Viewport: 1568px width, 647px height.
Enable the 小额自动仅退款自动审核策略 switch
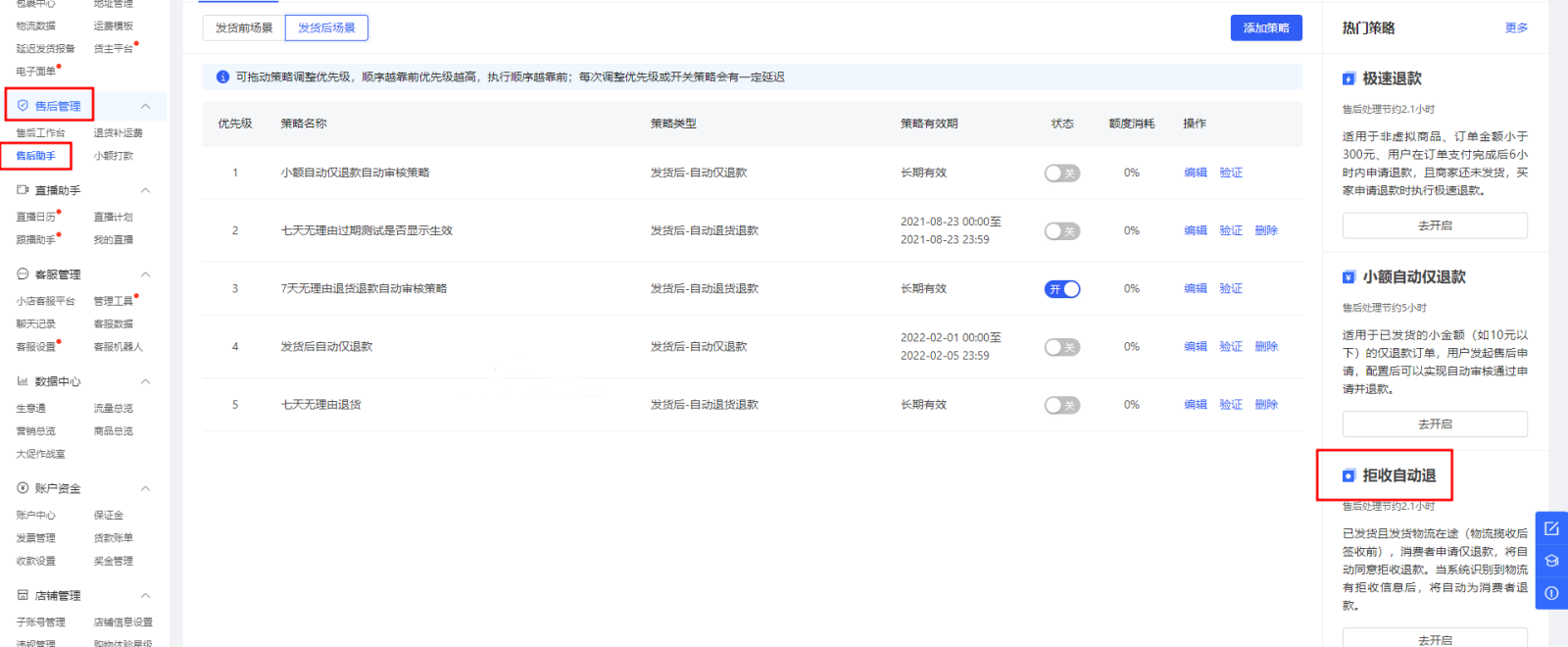pyautogui.click(x=1061, y=174)
